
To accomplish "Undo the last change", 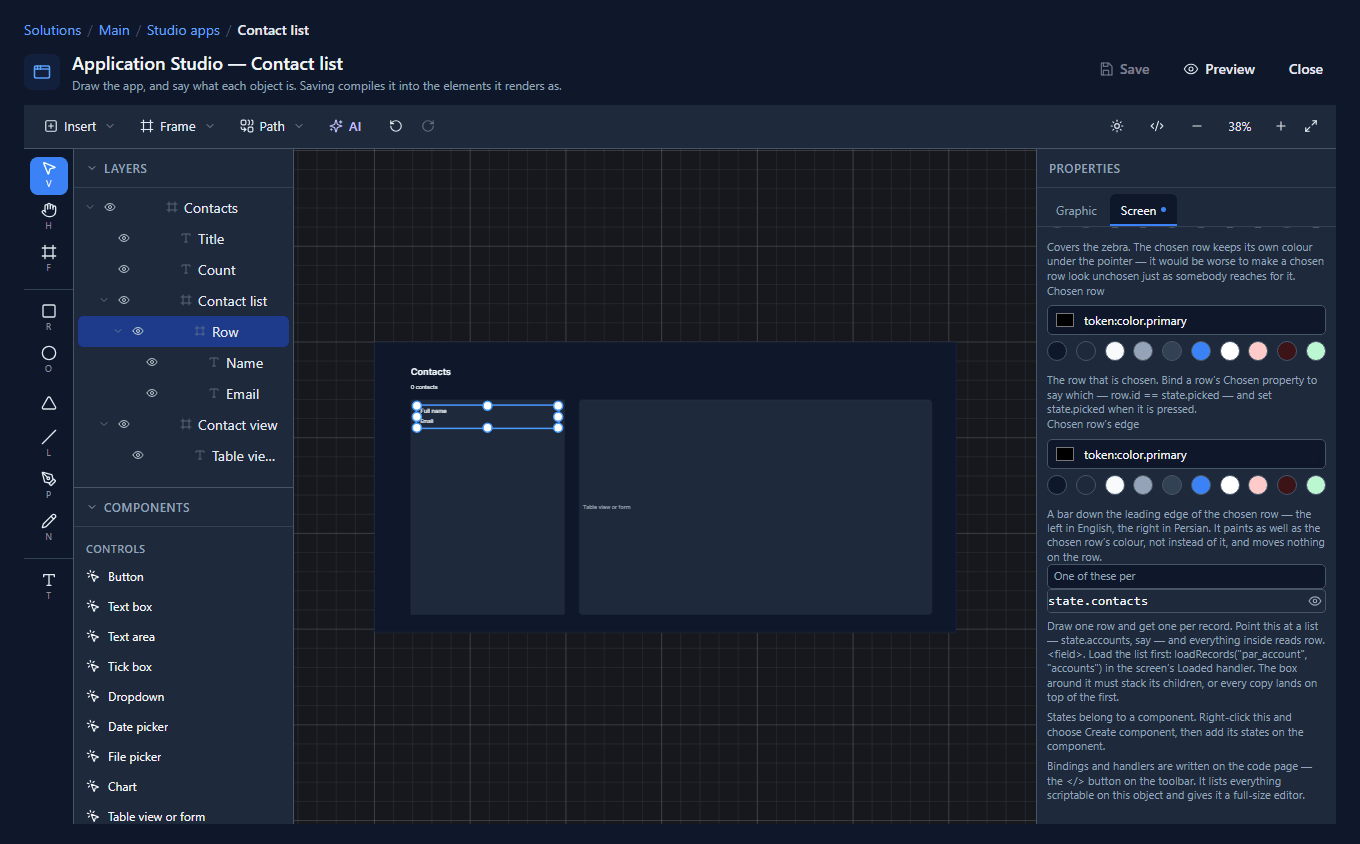I will 396,126.
